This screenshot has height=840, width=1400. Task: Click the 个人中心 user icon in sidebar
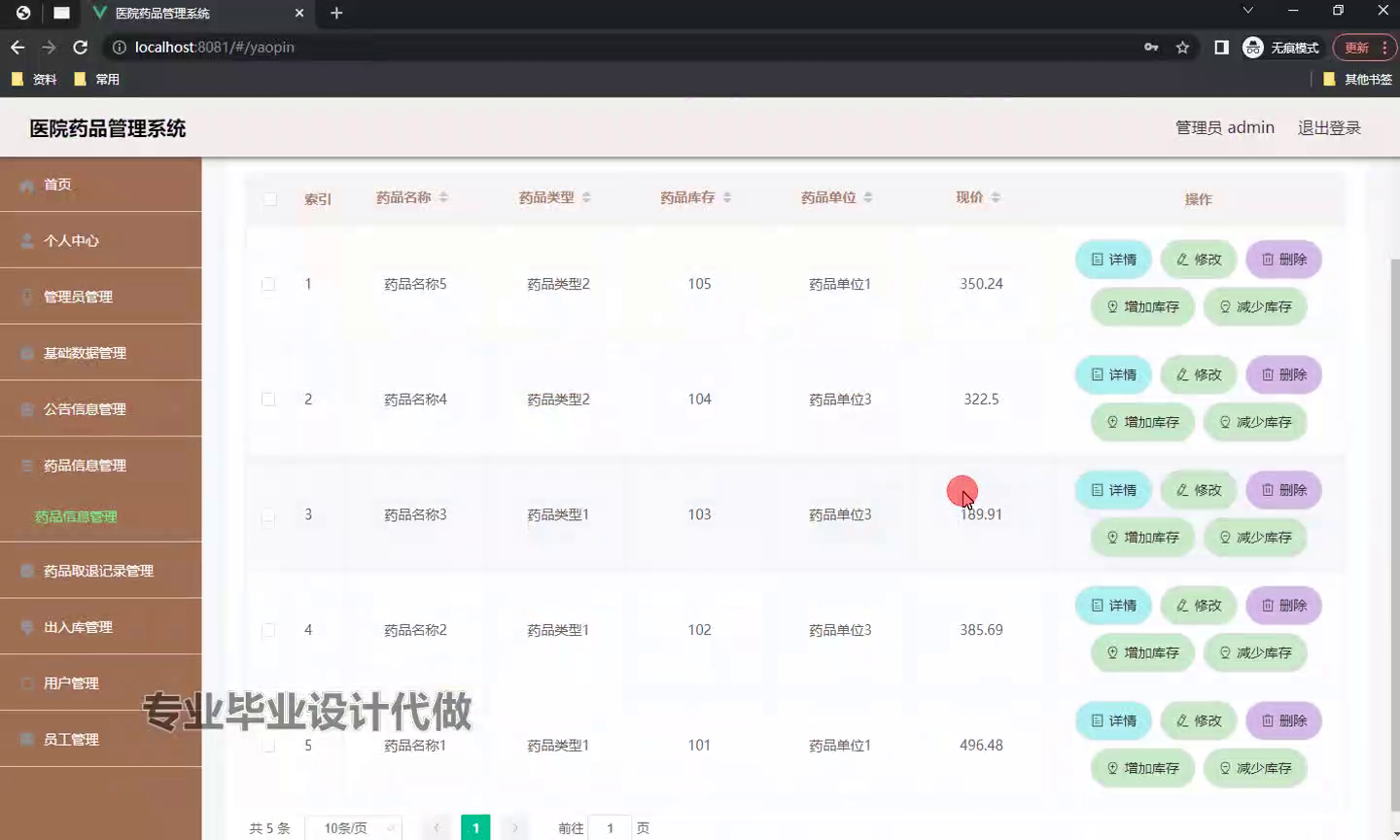(x=27, y=240)
